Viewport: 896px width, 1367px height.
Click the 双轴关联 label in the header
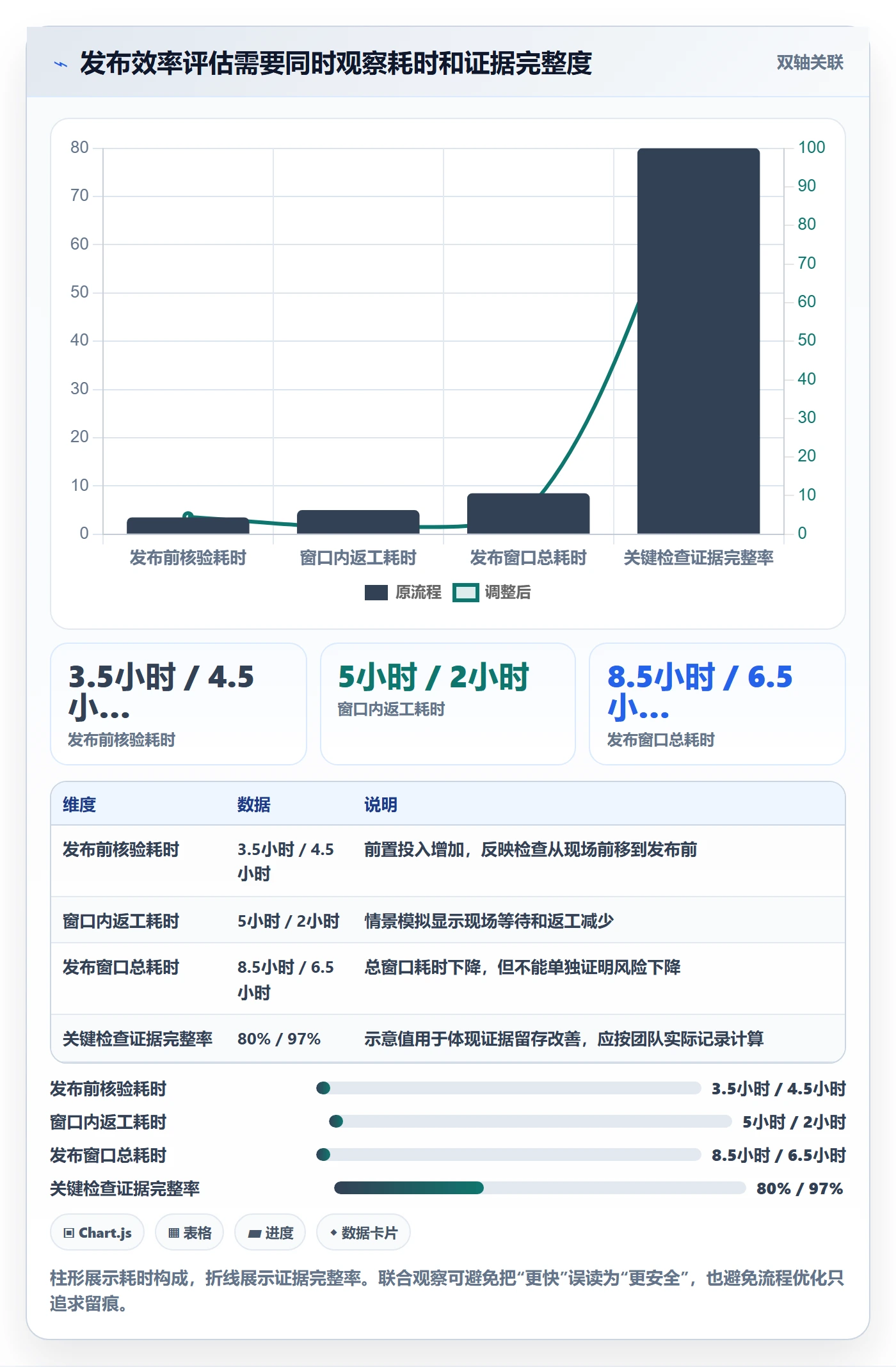[x=810, y=63]
